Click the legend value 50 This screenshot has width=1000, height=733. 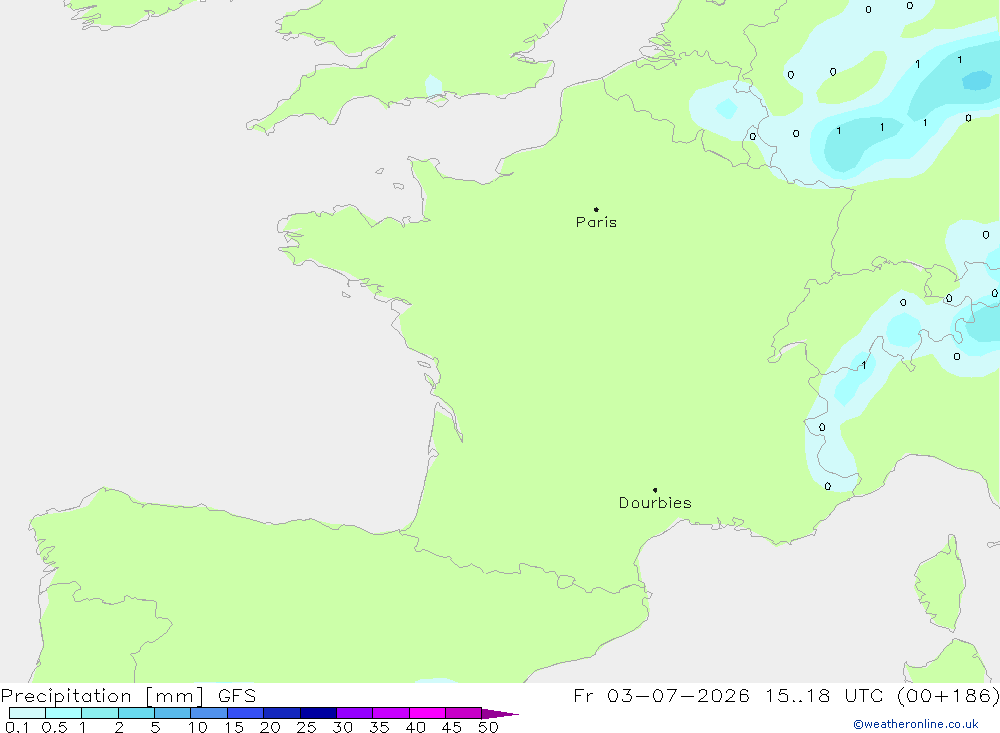tap(488, 727)
